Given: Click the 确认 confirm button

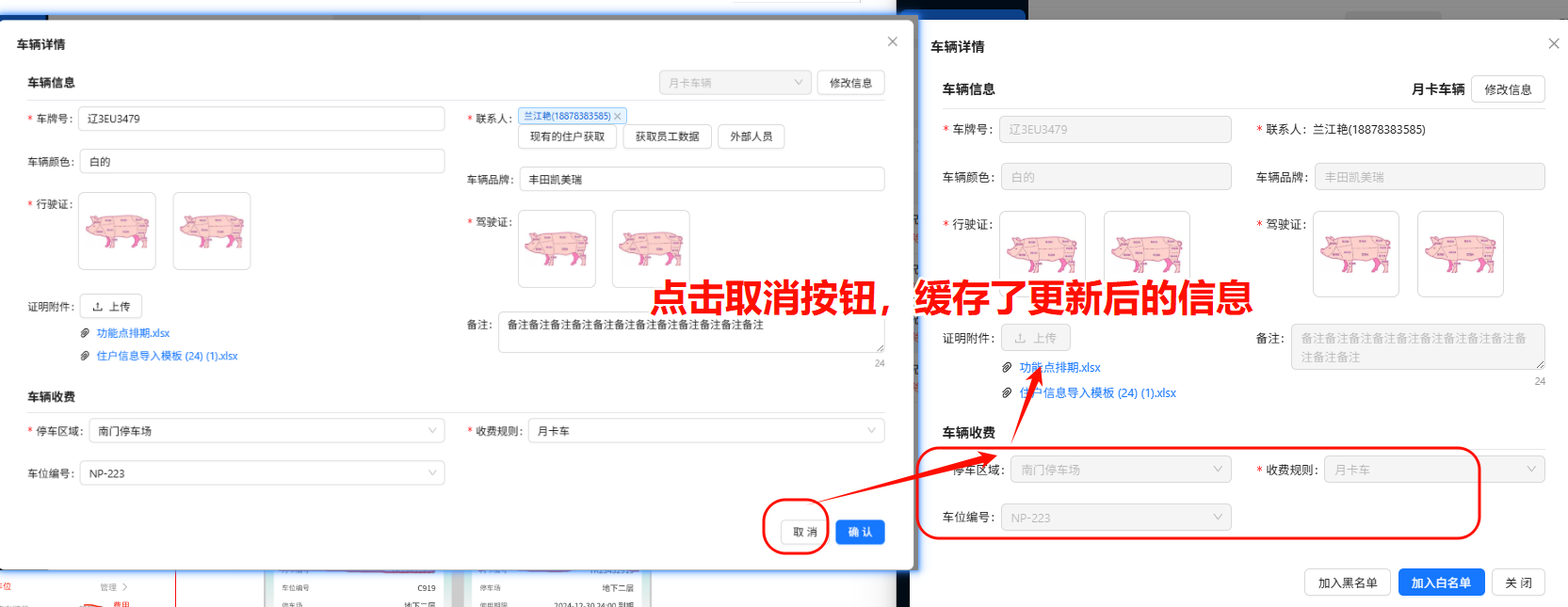Looking at the screenshot, I should [x=860, y=533].
